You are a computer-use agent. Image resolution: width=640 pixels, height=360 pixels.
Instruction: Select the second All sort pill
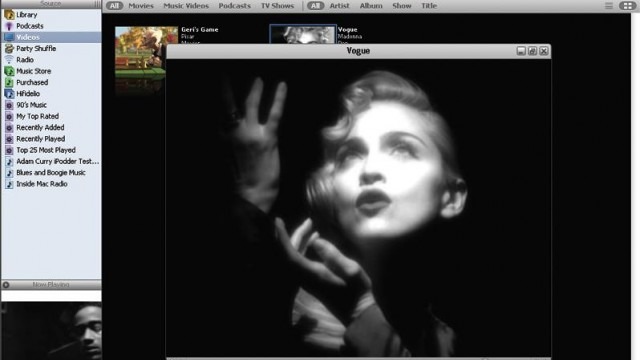tap(315, 6)
